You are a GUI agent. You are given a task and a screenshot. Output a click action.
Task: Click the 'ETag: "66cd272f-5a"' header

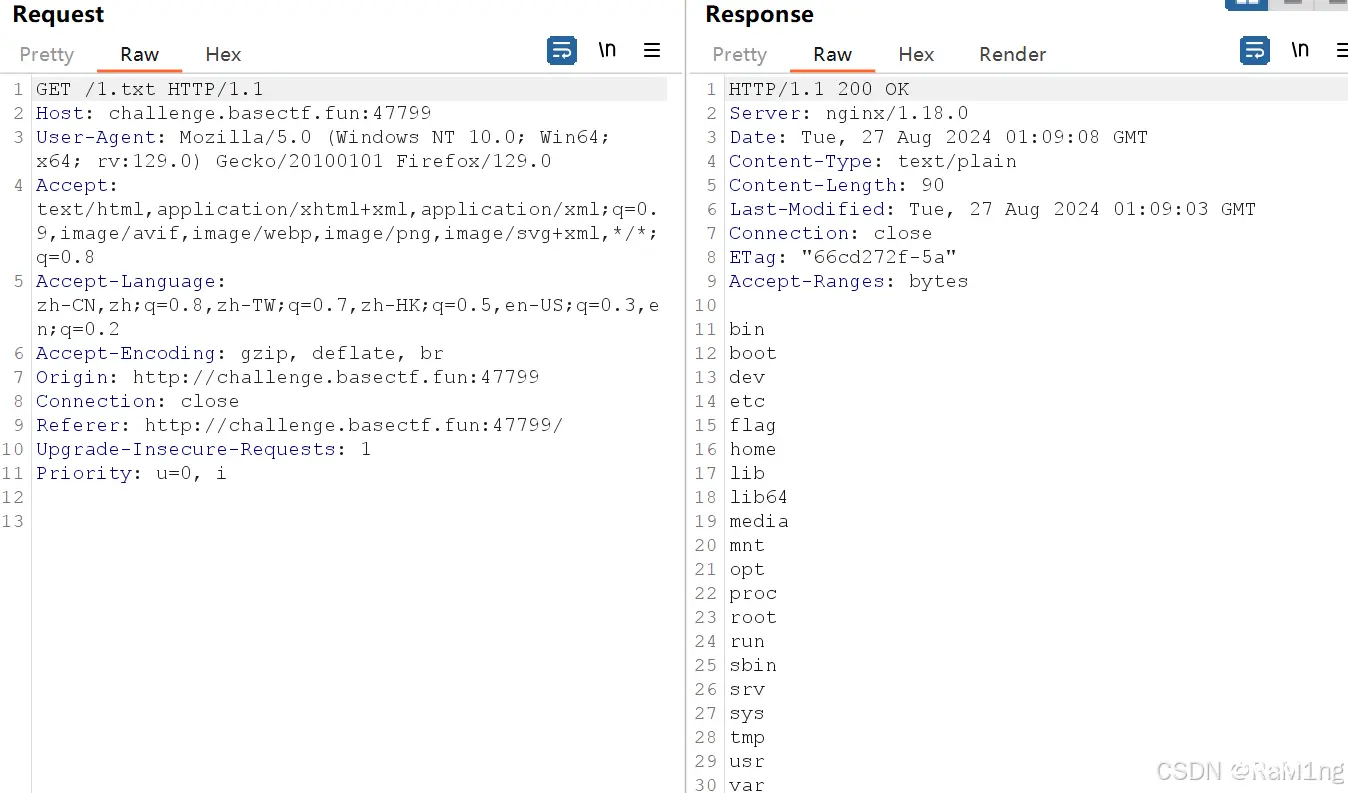[843, 257]
